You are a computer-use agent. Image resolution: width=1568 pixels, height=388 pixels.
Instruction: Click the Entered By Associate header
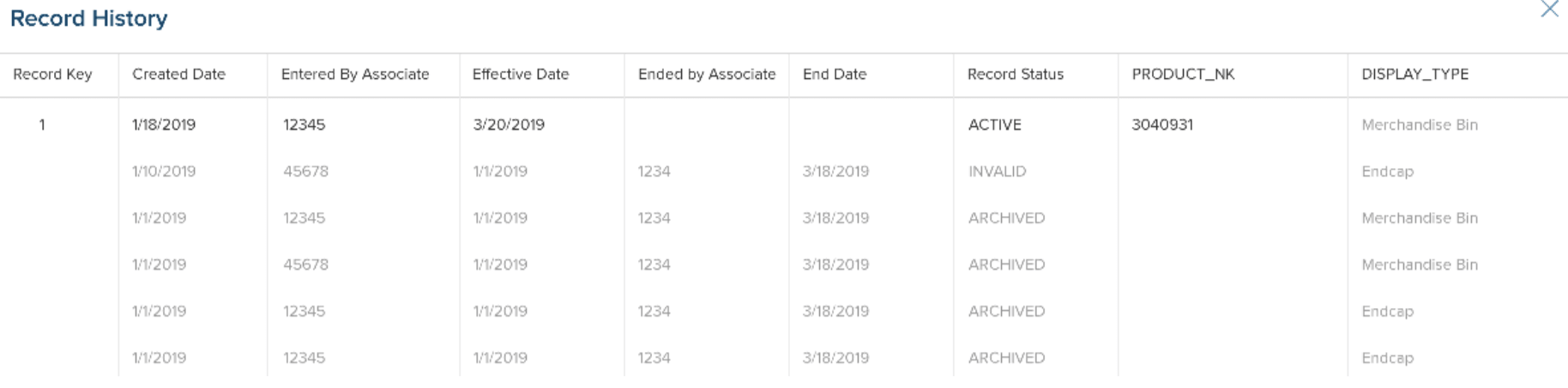click(x=355, y=75)
